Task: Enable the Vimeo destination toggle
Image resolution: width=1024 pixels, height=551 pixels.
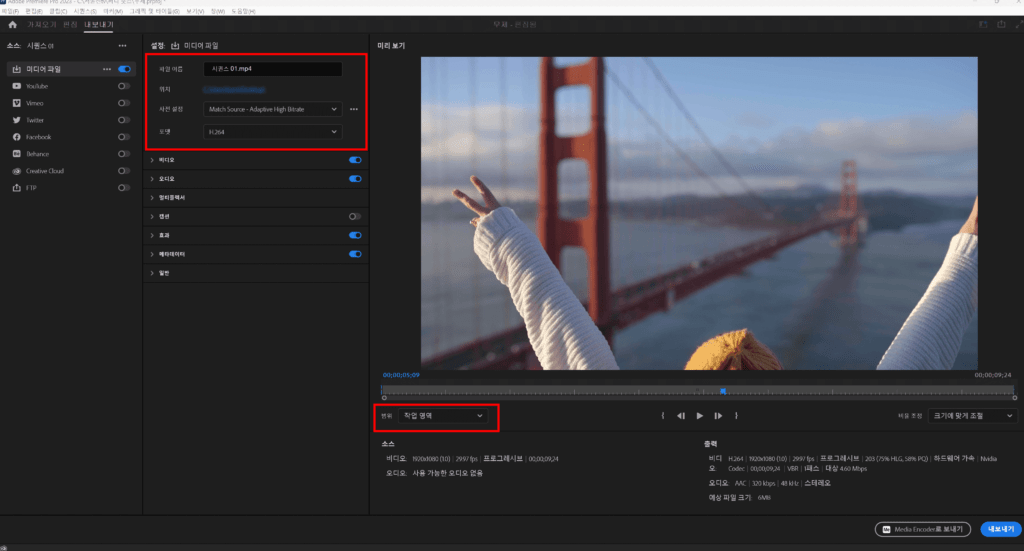Action: (x=123, y=103)
